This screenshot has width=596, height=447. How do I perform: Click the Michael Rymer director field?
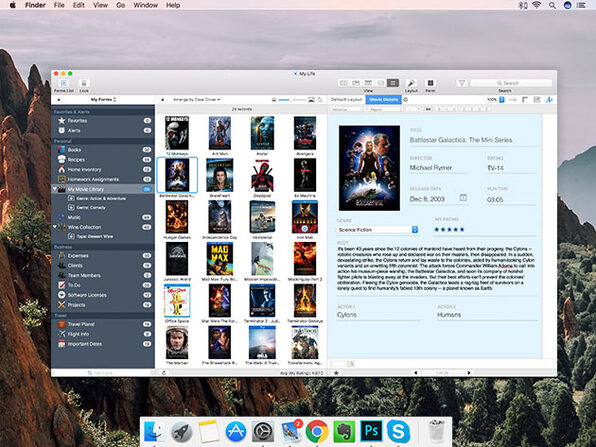tap(439, 168)
